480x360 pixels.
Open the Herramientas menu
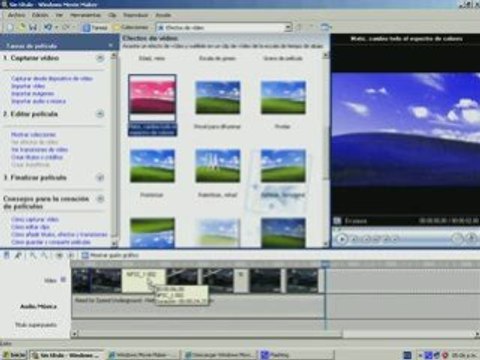[85, 15]
